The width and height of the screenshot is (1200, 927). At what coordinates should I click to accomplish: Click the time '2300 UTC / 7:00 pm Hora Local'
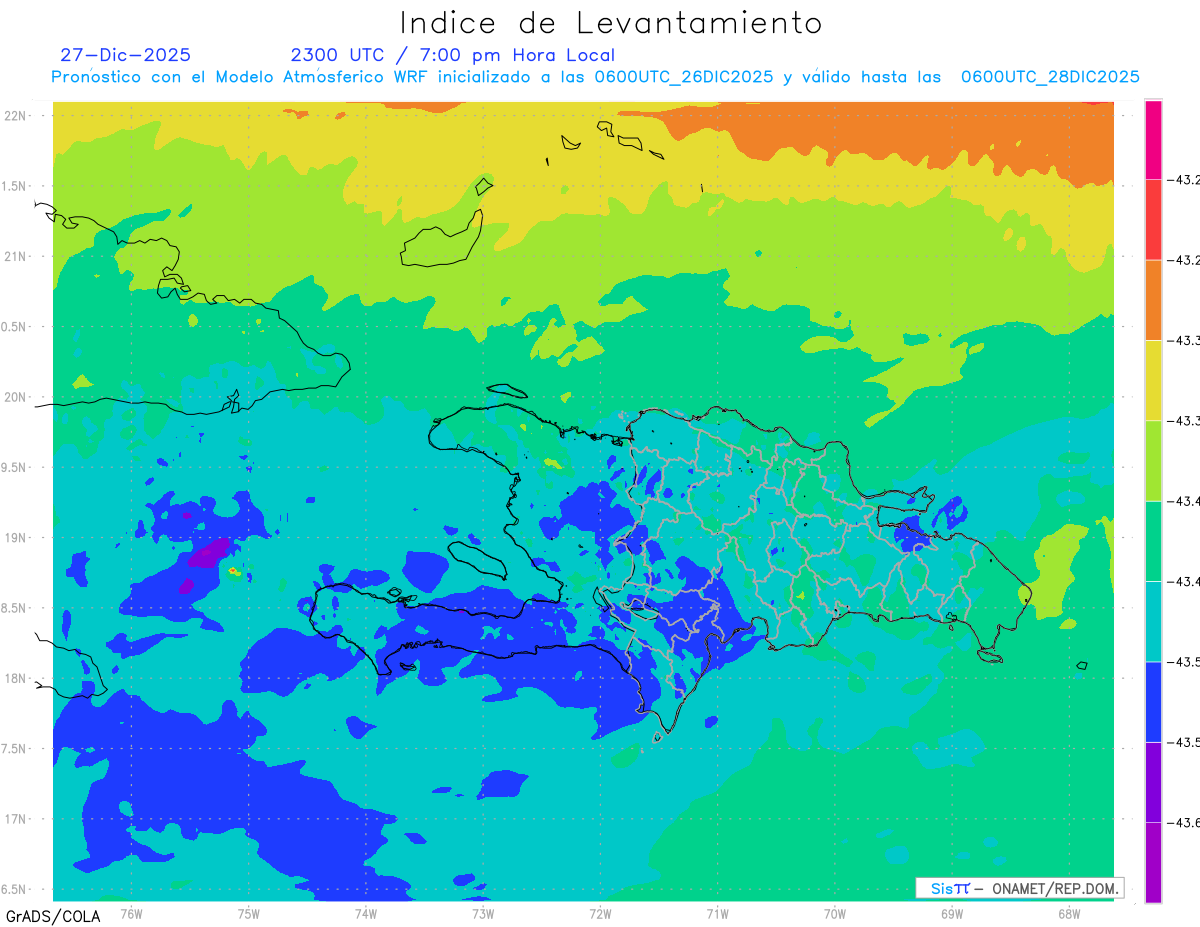(x=452, y=55)
